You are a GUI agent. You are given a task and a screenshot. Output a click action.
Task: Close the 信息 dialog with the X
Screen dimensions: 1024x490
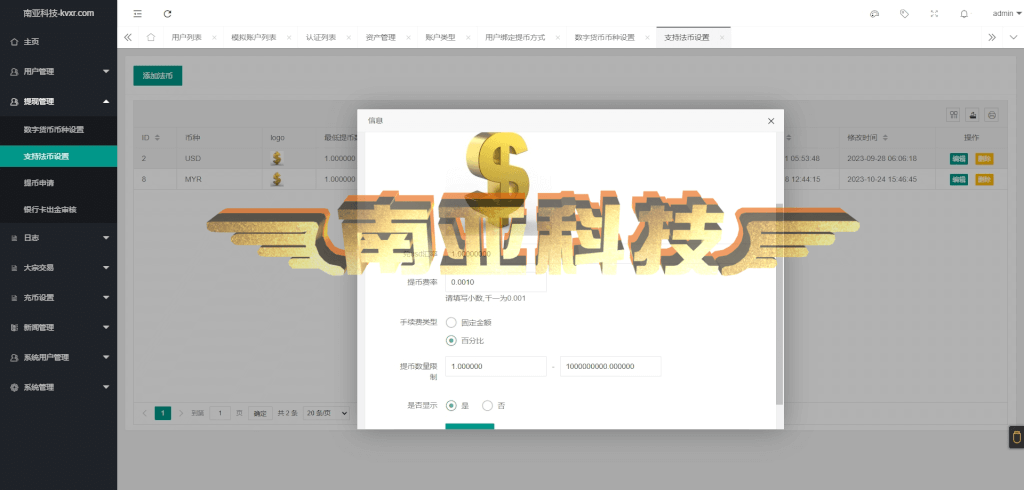pos(771,121)
